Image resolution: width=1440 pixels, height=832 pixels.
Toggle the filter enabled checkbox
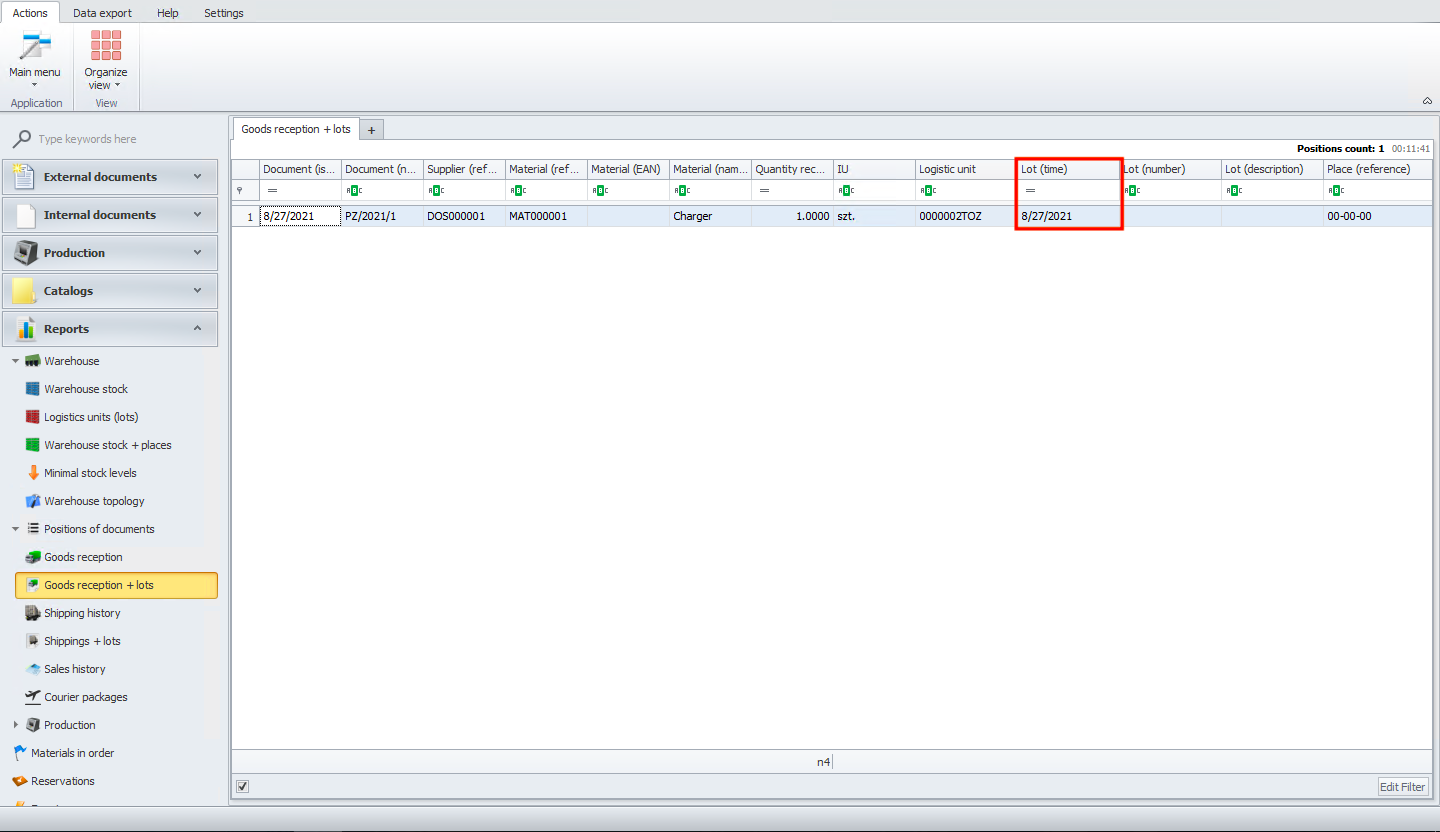(242, 786)
